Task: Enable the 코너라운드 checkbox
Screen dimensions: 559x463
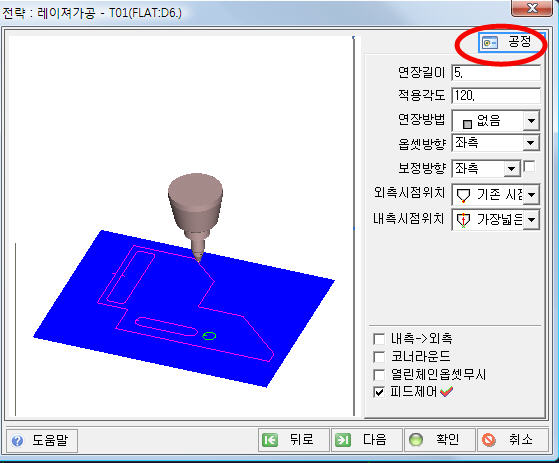Action: 379,356
